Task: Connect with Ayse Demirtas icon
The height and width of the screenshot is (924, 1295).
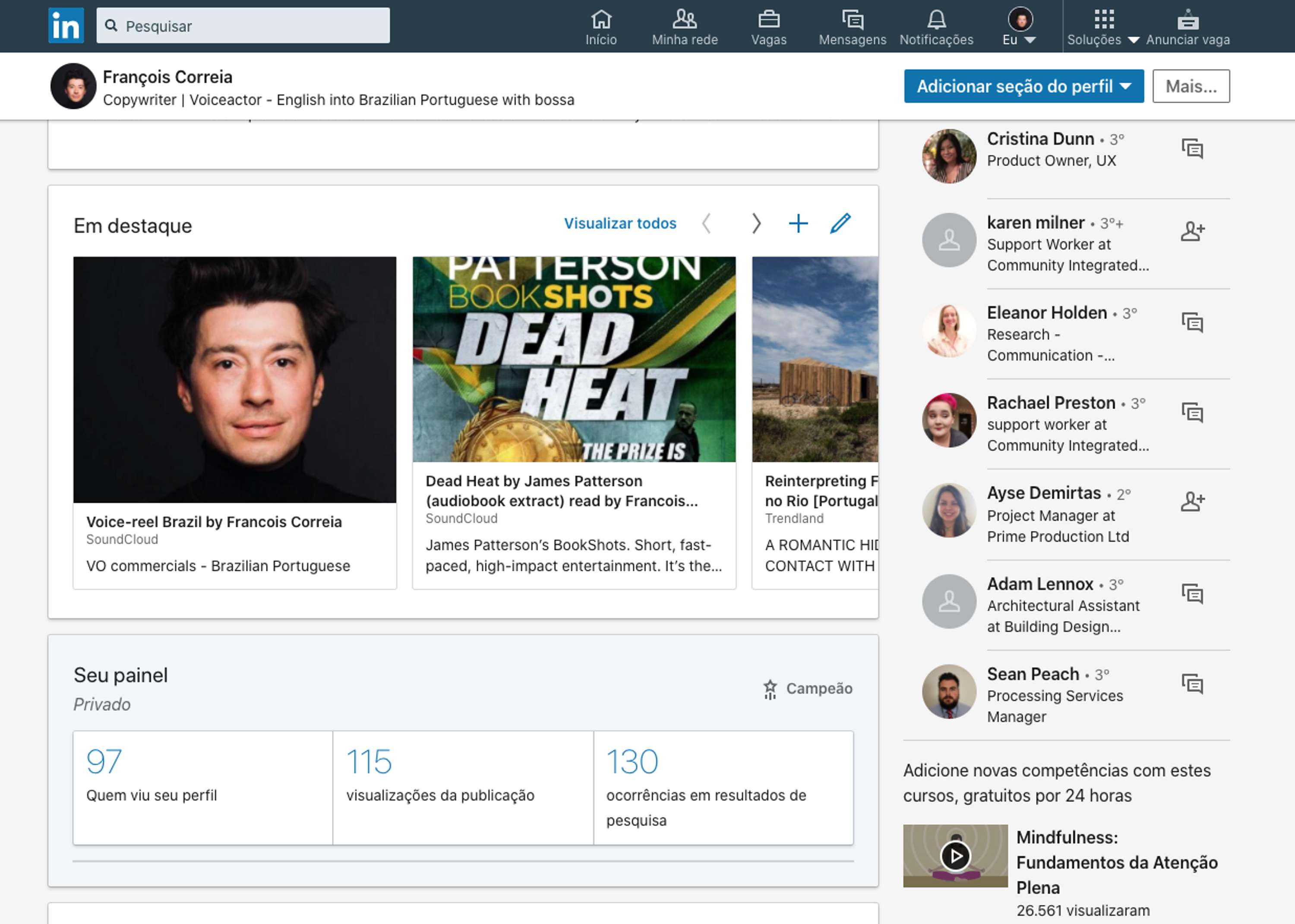Action: 1192,501
